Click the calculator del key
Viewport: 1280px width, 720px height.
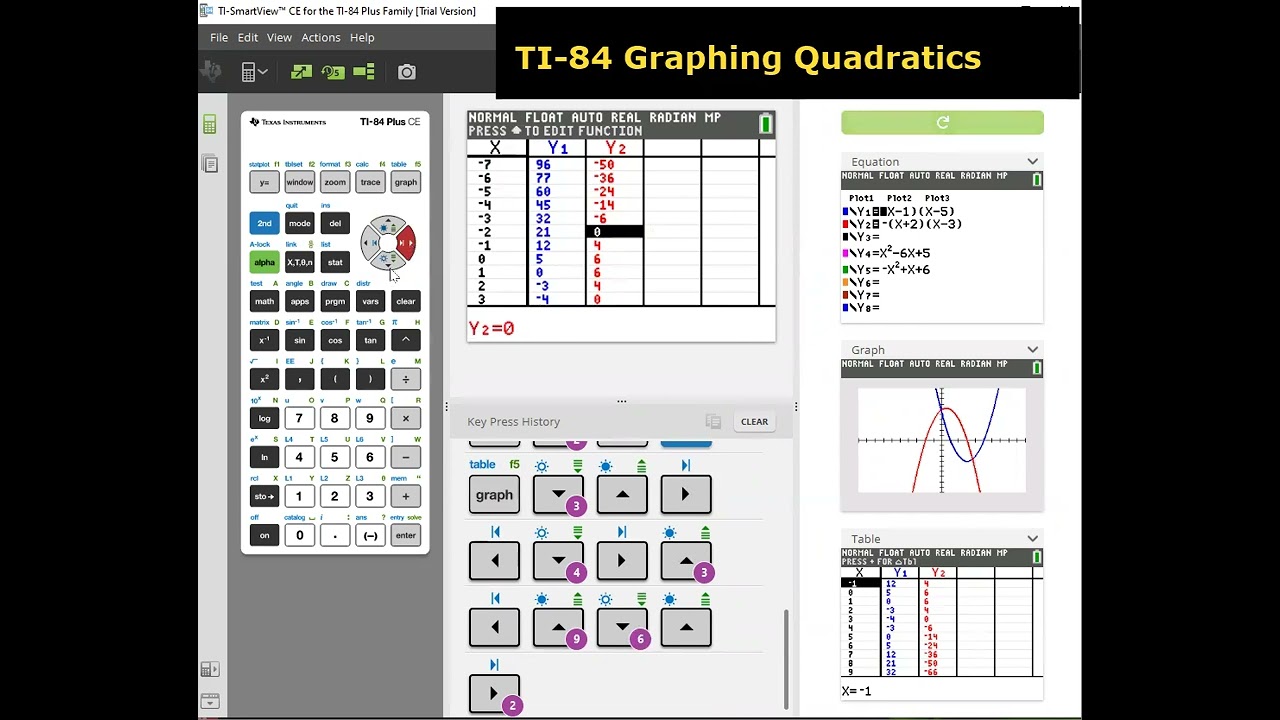click(x=335, y=223)
